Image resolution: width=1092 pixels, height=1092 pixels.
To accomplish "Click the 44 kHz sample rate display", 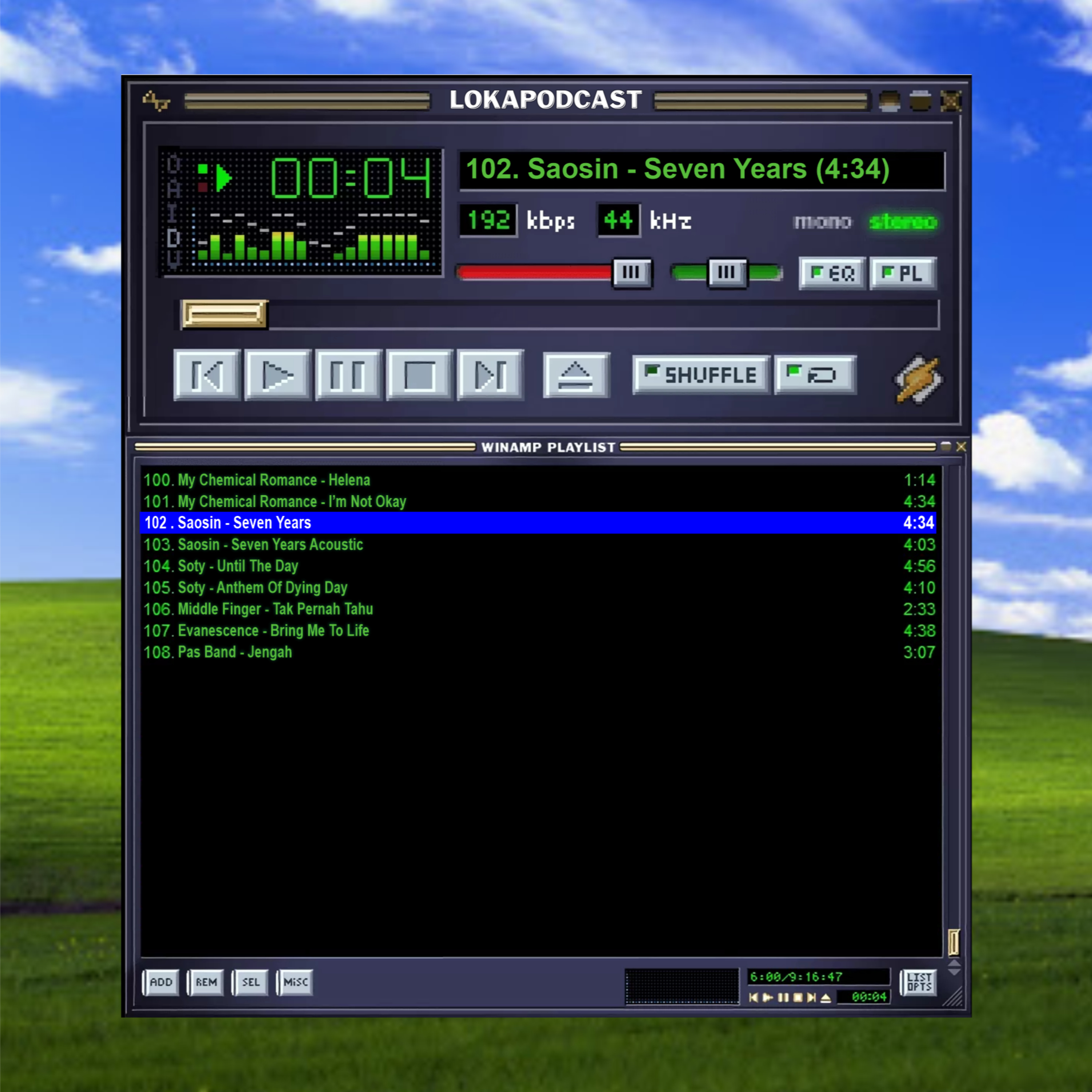I will 619,220.
